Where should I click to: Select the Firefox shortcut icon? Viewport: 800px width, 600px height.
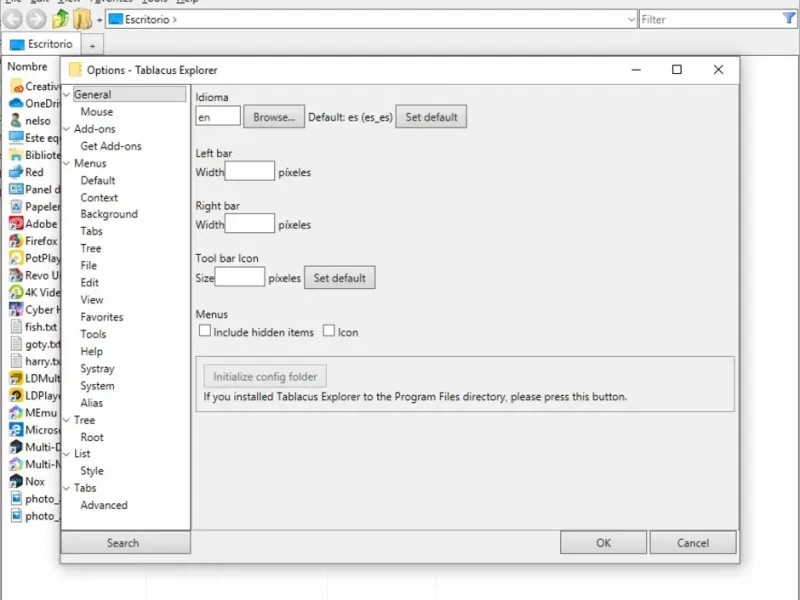[x=16, y=241]
